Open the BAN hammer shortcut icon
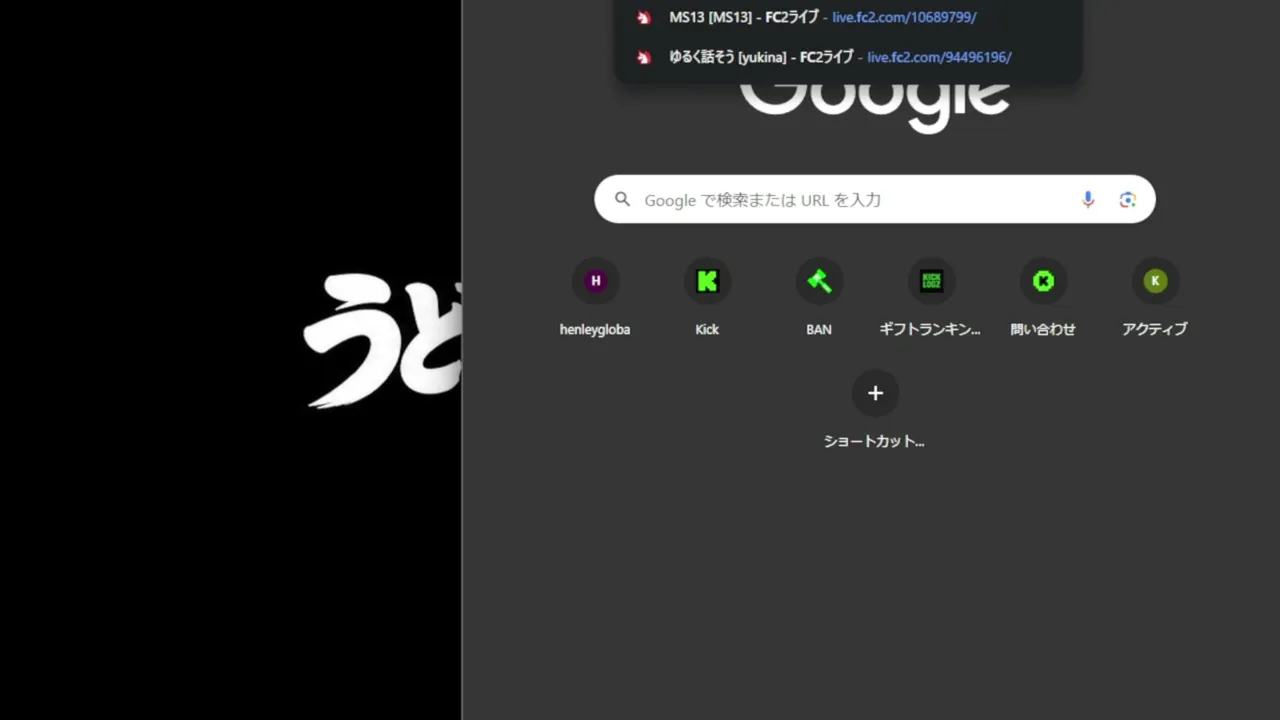This screenshot has height=720, width=1280. pyautogui.click(x=819, y=281)
